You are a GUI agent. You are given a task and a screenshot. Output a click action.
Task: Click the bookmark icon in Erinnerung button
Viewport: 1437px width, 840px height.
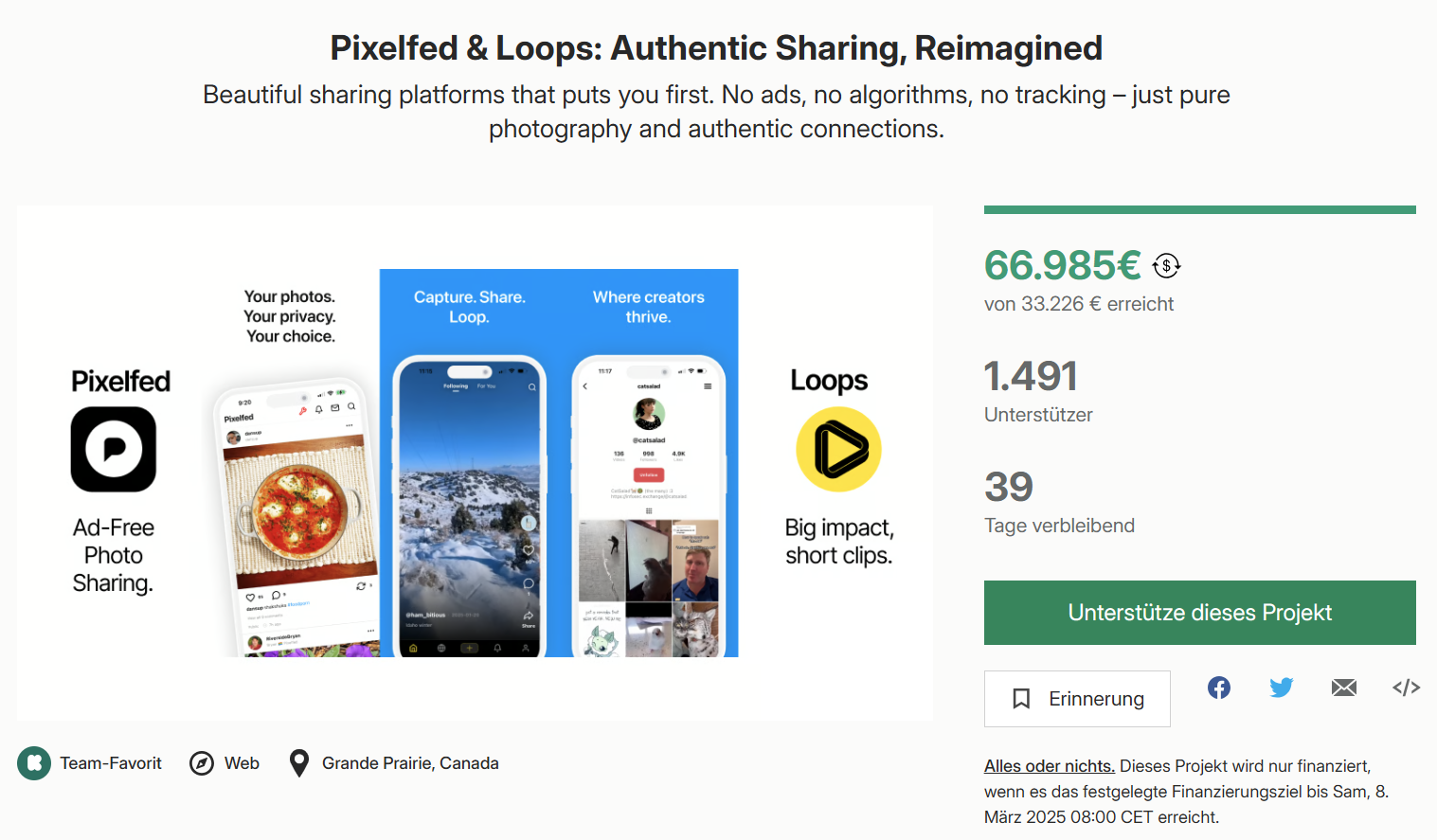tap(1021, 699)
